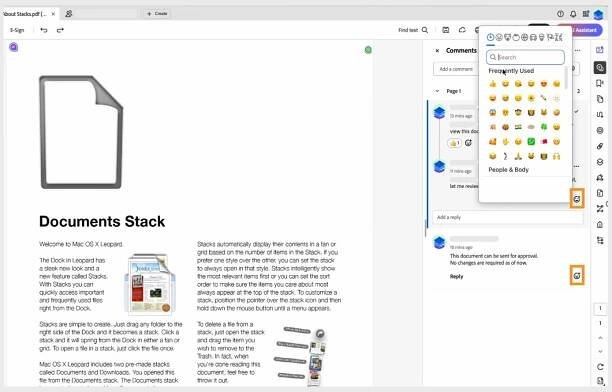Screen dimensions: 612x392
Task: Click the emoji picker scrollbar
Action: (566, 78)
